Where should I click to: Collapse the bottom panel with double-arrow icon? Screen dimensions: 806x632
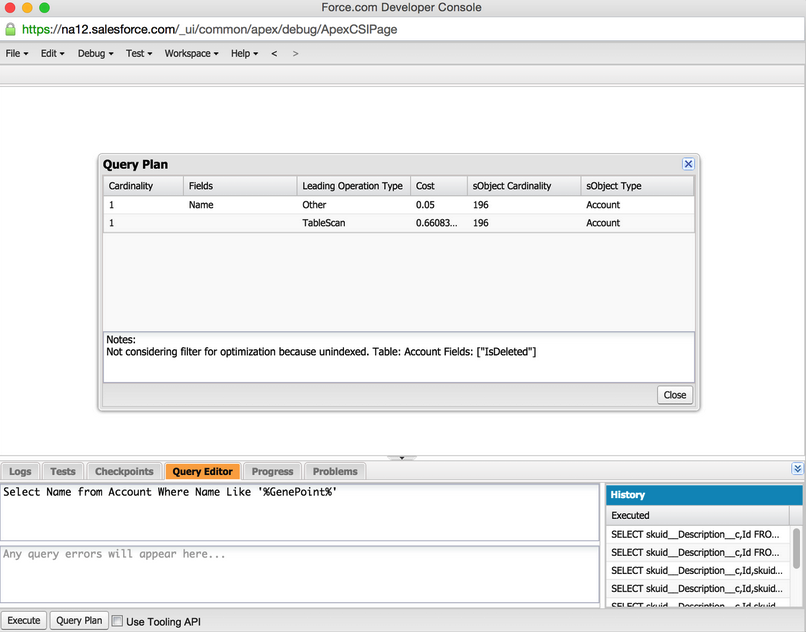click(x=797, y=468)
